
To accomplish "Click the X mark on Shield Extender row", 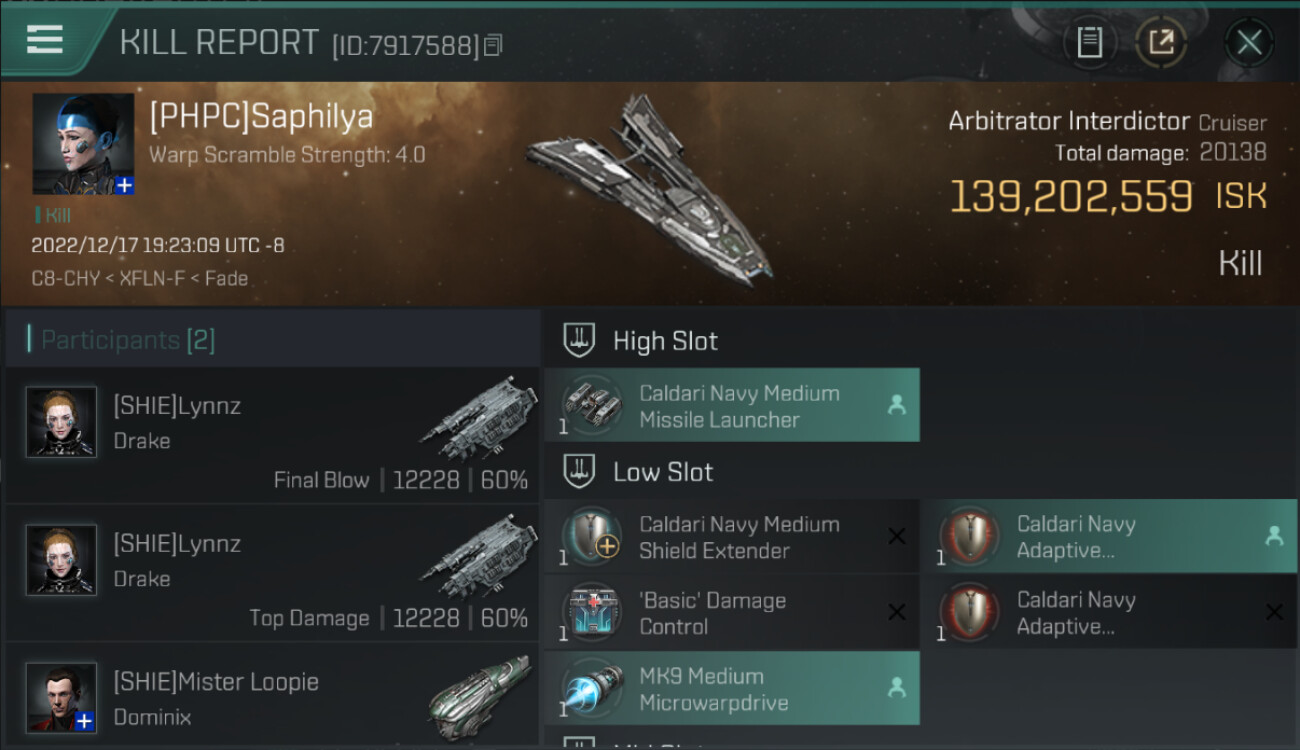I will 897,536.
